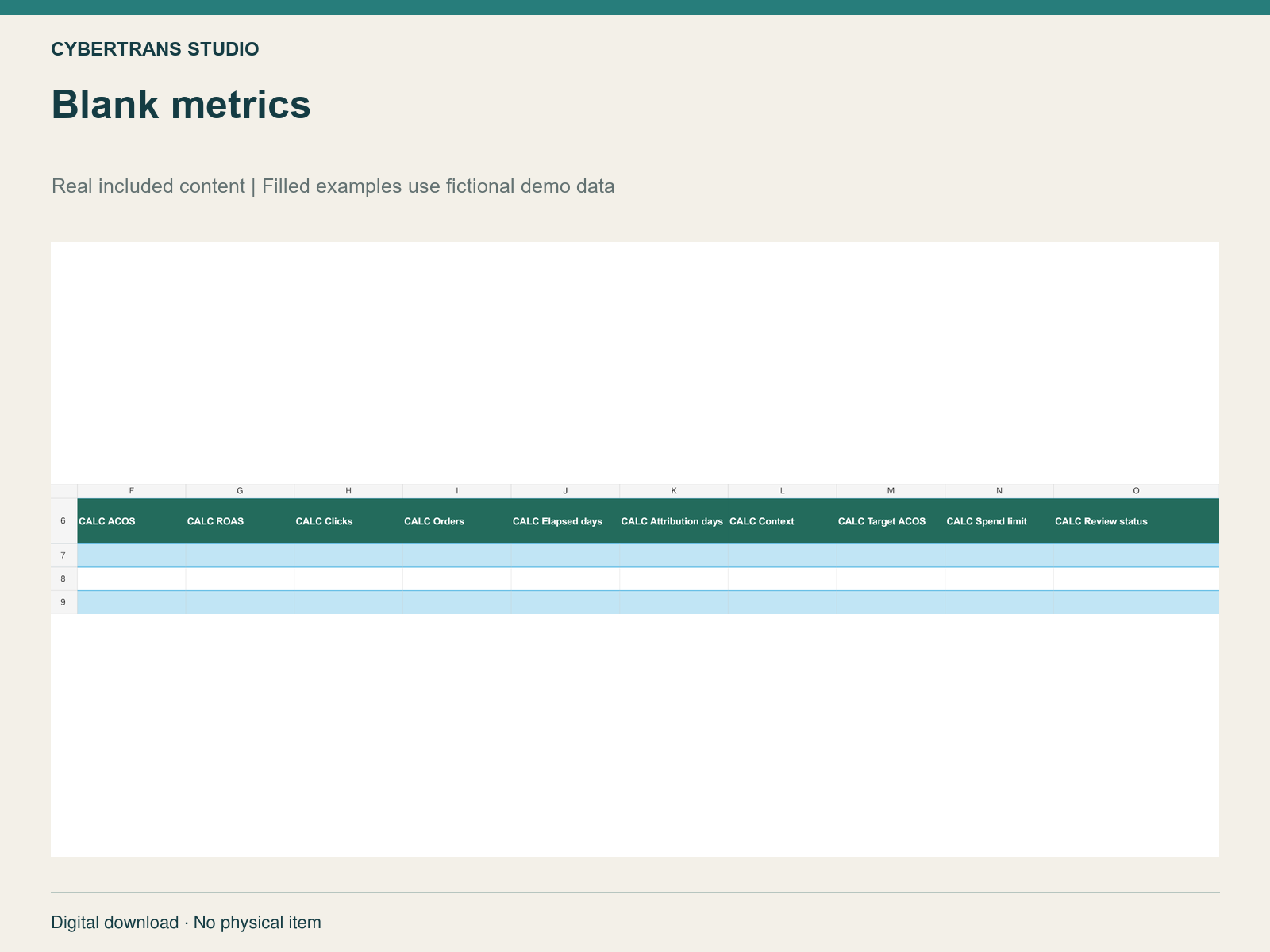Click the "Digital download · No physical item" footer
The width and height of the screenshot is (1270, 952).
pos(187,923)
